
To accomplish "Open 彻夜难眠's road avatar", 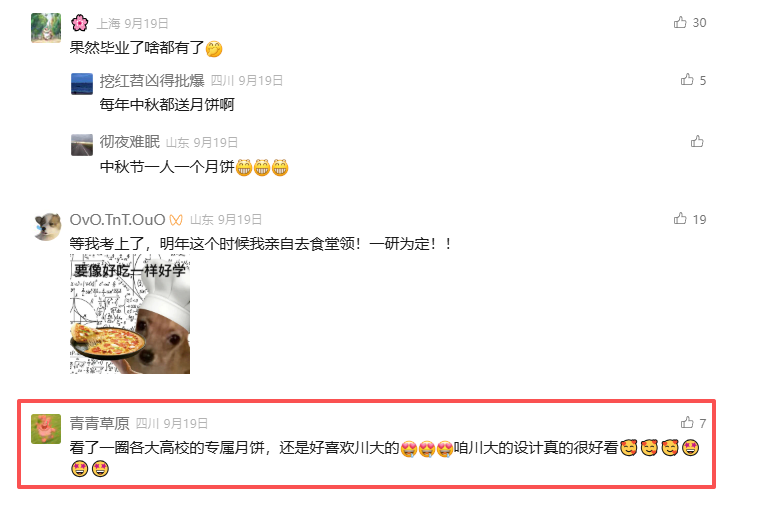I will click(82, 145).
